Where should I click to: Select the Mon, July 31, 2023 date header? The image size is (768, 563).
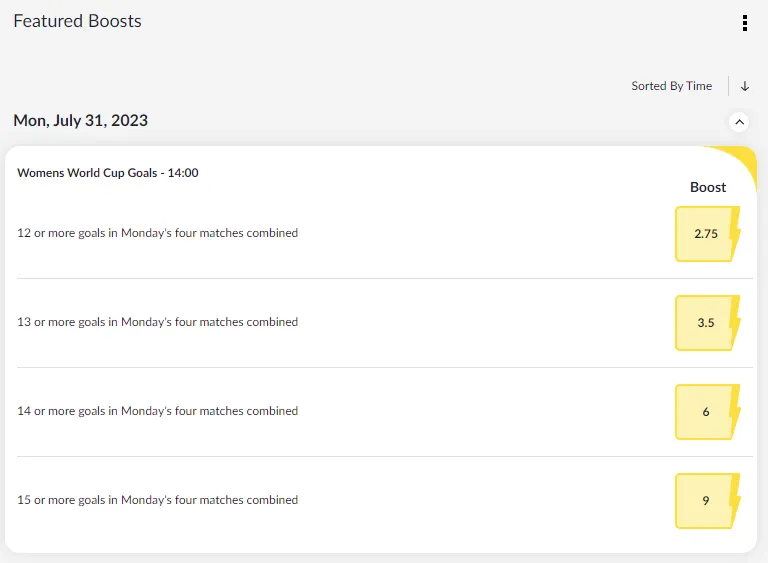80,121
